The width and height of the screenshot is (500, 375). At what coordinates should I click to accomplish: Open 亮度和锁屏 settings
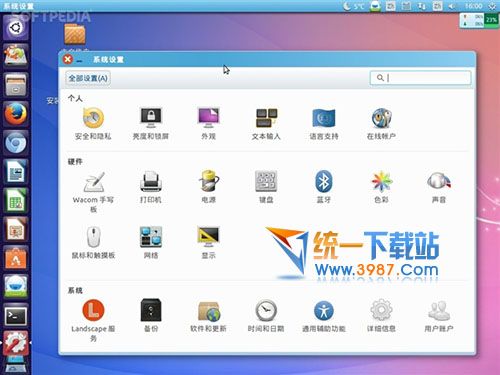pyautogui.click(x=151, y=123)
